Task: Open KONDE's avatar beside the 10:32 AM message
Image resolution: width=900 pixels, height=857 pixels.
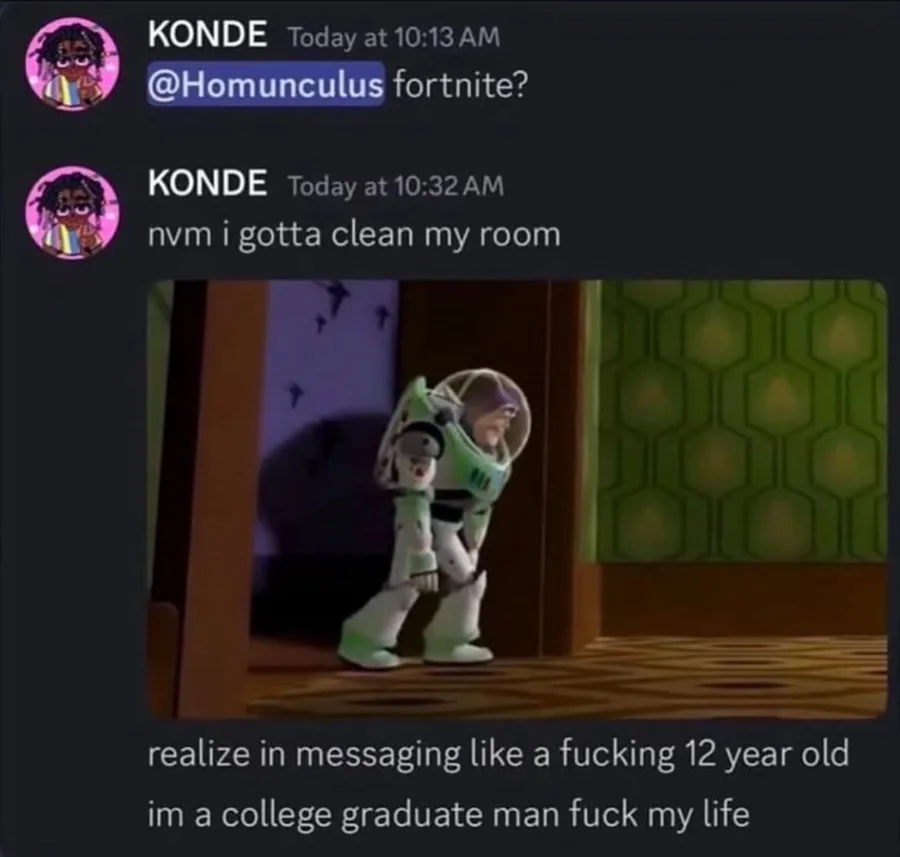Action: pos(72,213)
